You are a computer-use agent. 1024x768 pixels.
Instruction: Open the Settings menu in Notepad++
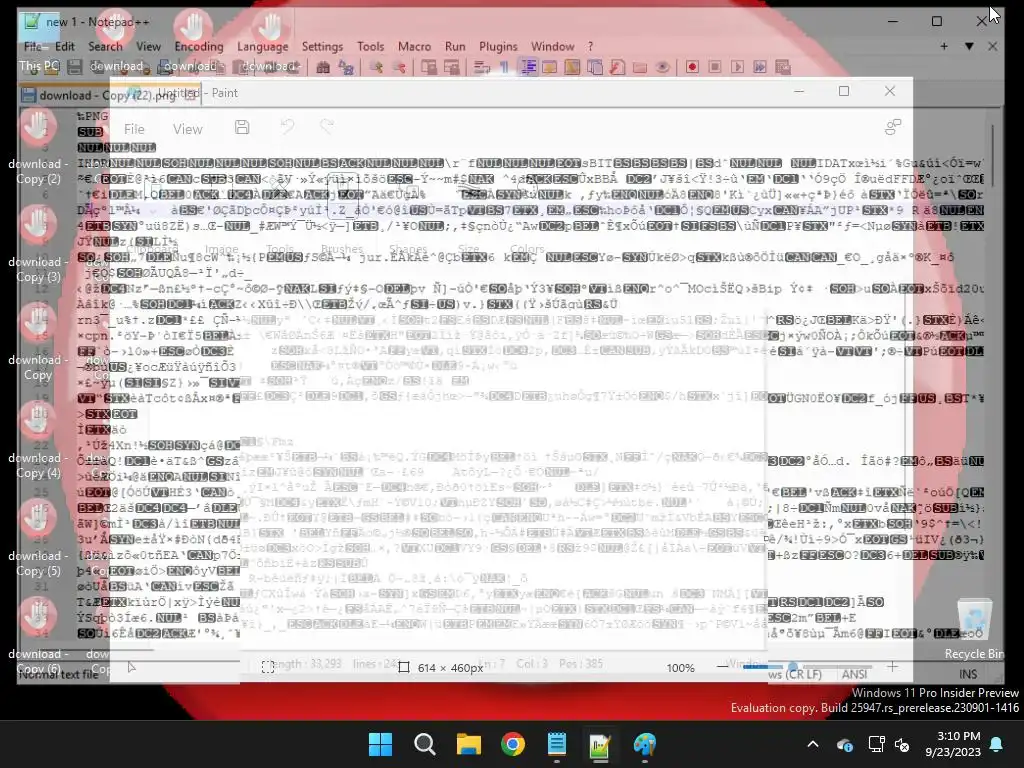322,46
